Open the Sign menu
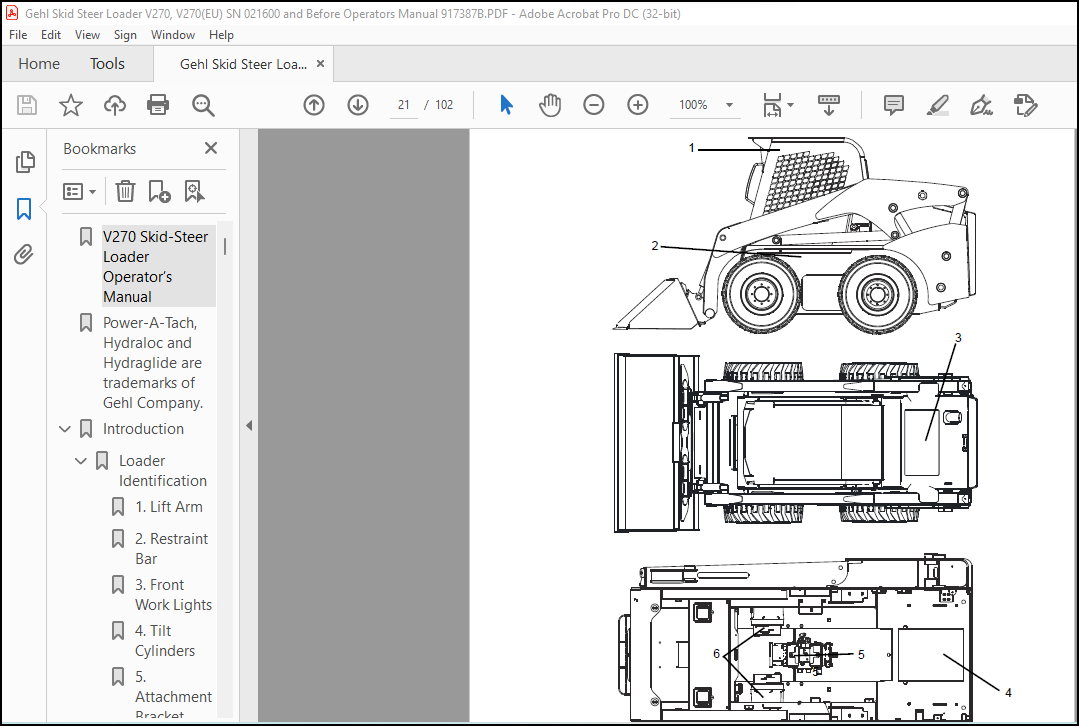The image size is (1079, 726). (125, 34)
